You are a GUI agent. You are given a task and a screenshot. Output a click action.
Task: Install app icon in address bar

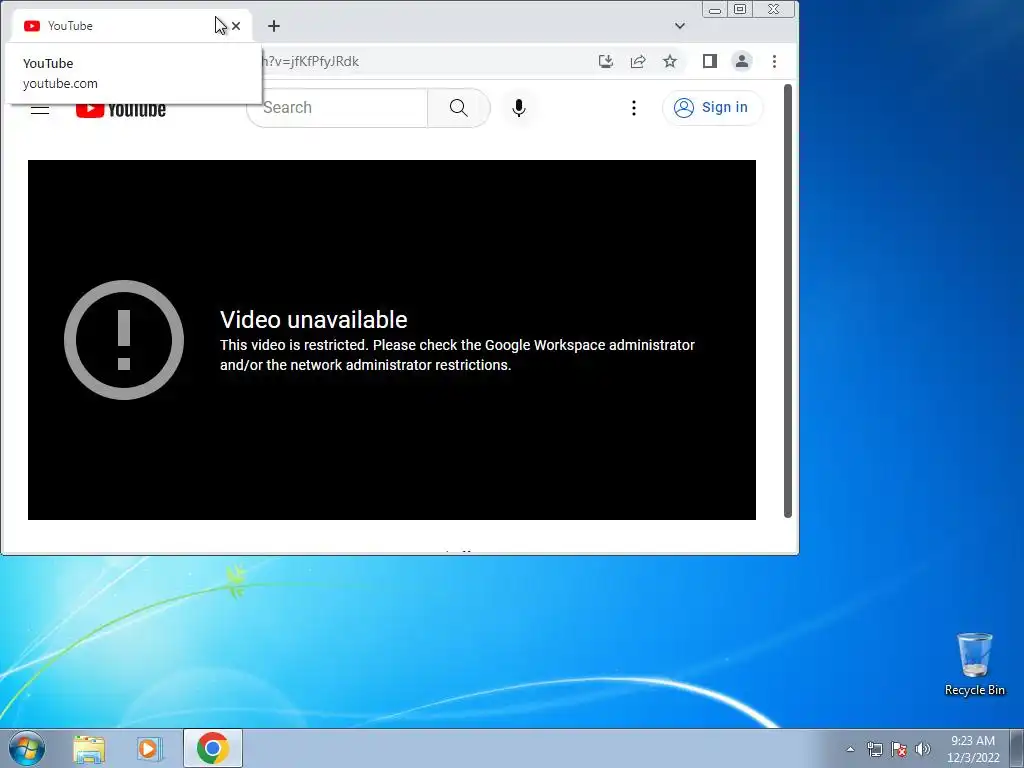(x=606, y=61)
